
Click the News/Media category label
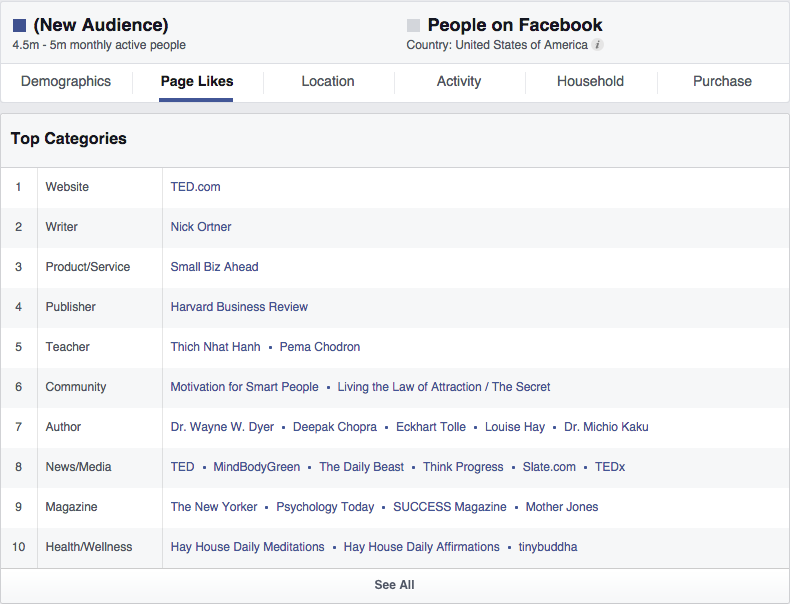tap(78, 467)
